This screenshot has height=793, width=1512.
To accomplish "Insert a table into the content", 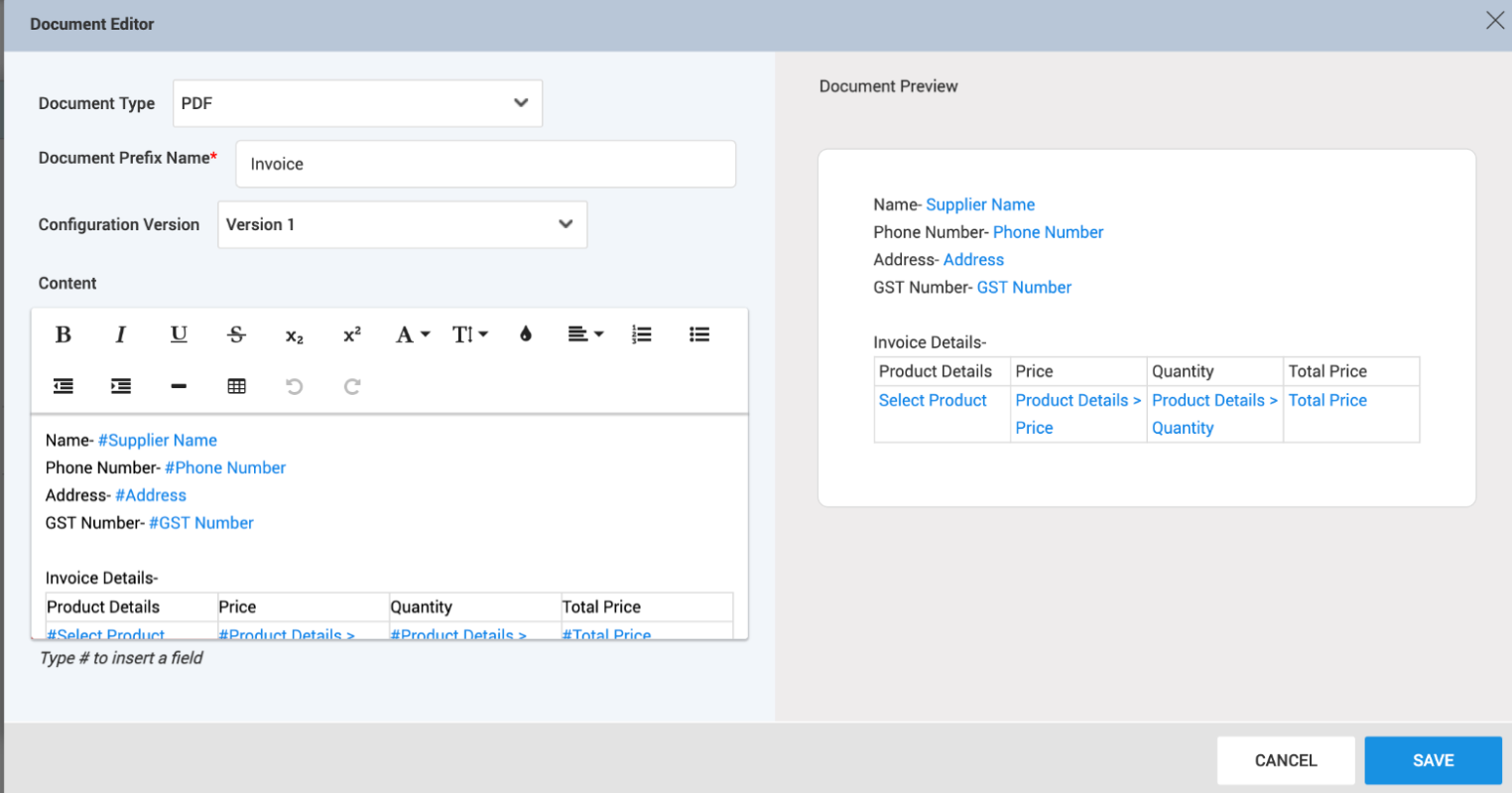I will [x=236, y=386].
